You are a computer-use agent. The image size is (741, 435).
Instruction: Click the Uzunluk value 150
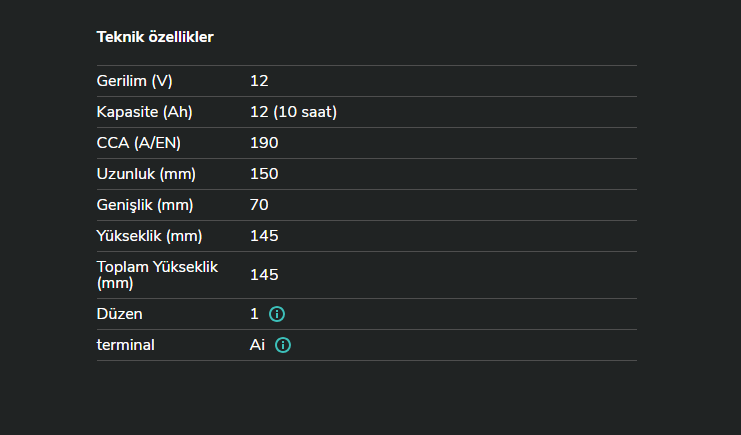[x=264, y=174]
